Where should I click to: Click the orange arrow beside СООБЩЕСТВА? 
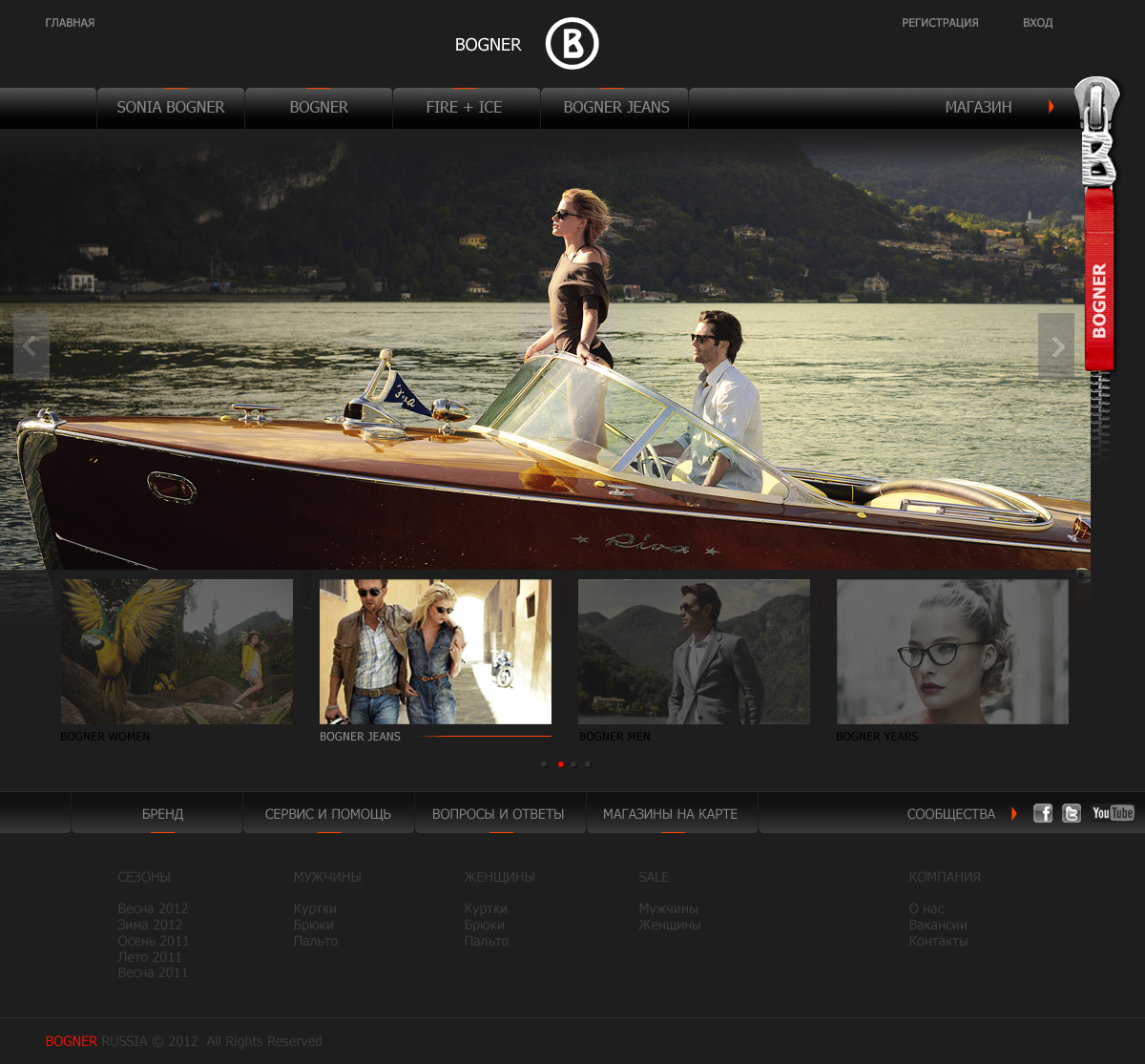1013,814
